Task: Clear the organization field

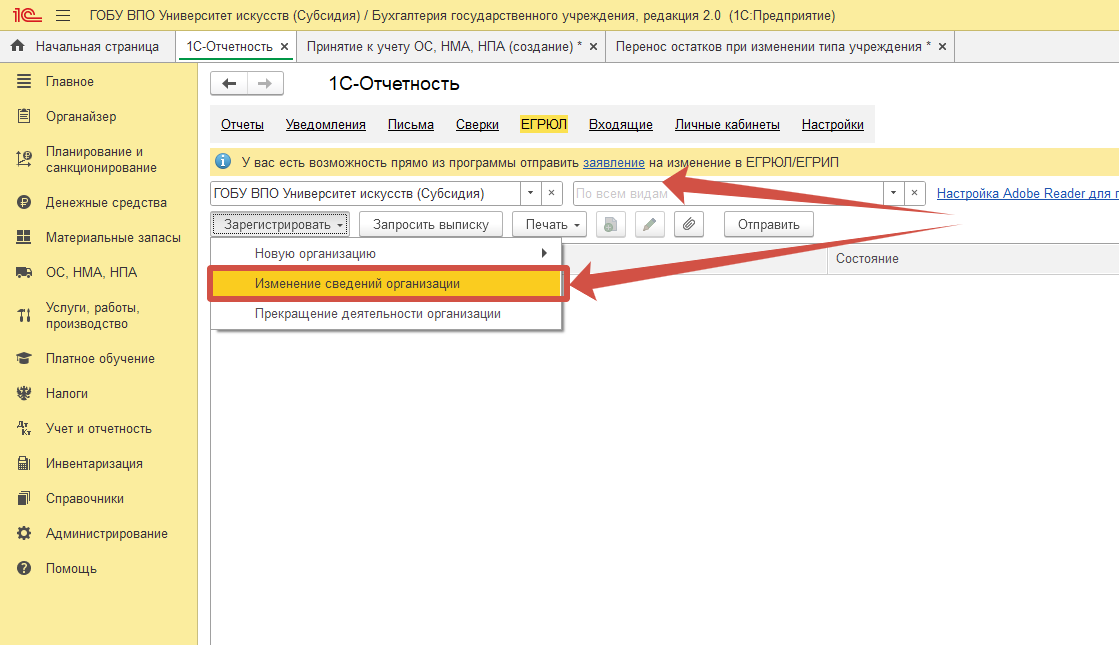Action: [x=552, y=193]
